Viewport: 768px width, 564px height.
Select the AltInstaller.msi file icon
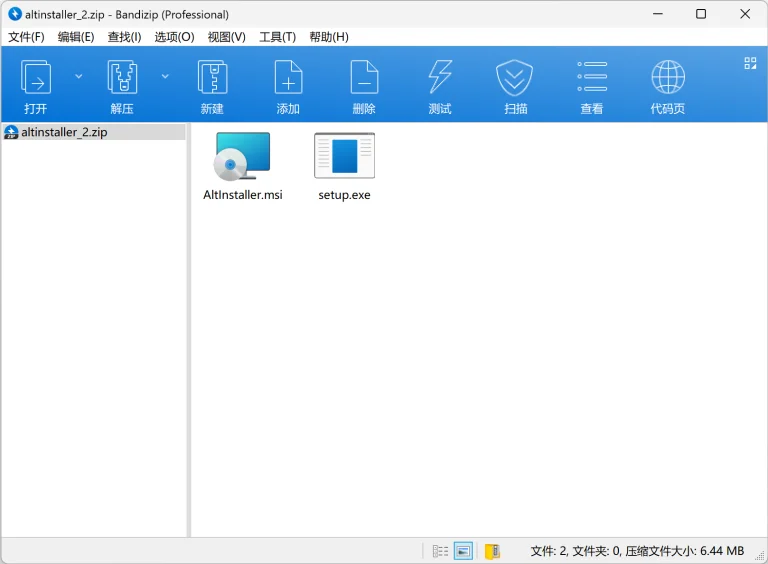pyautogui.click(x=242, y=157)
